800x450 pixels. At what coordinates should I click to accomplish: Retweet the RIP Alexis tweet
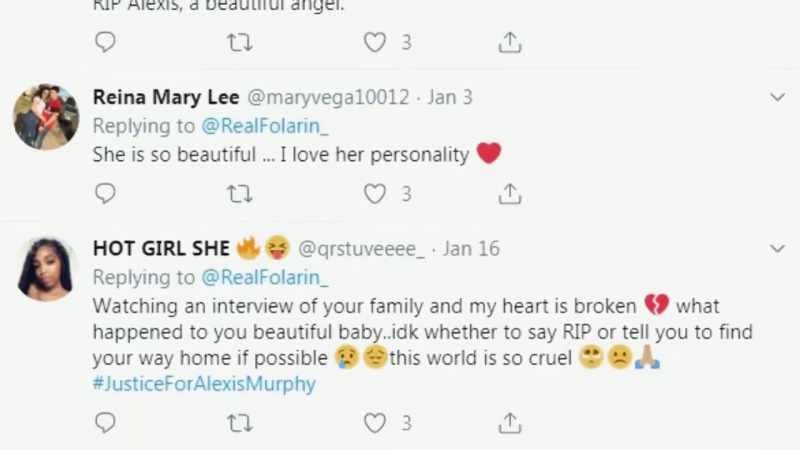[x=239, y=42]
